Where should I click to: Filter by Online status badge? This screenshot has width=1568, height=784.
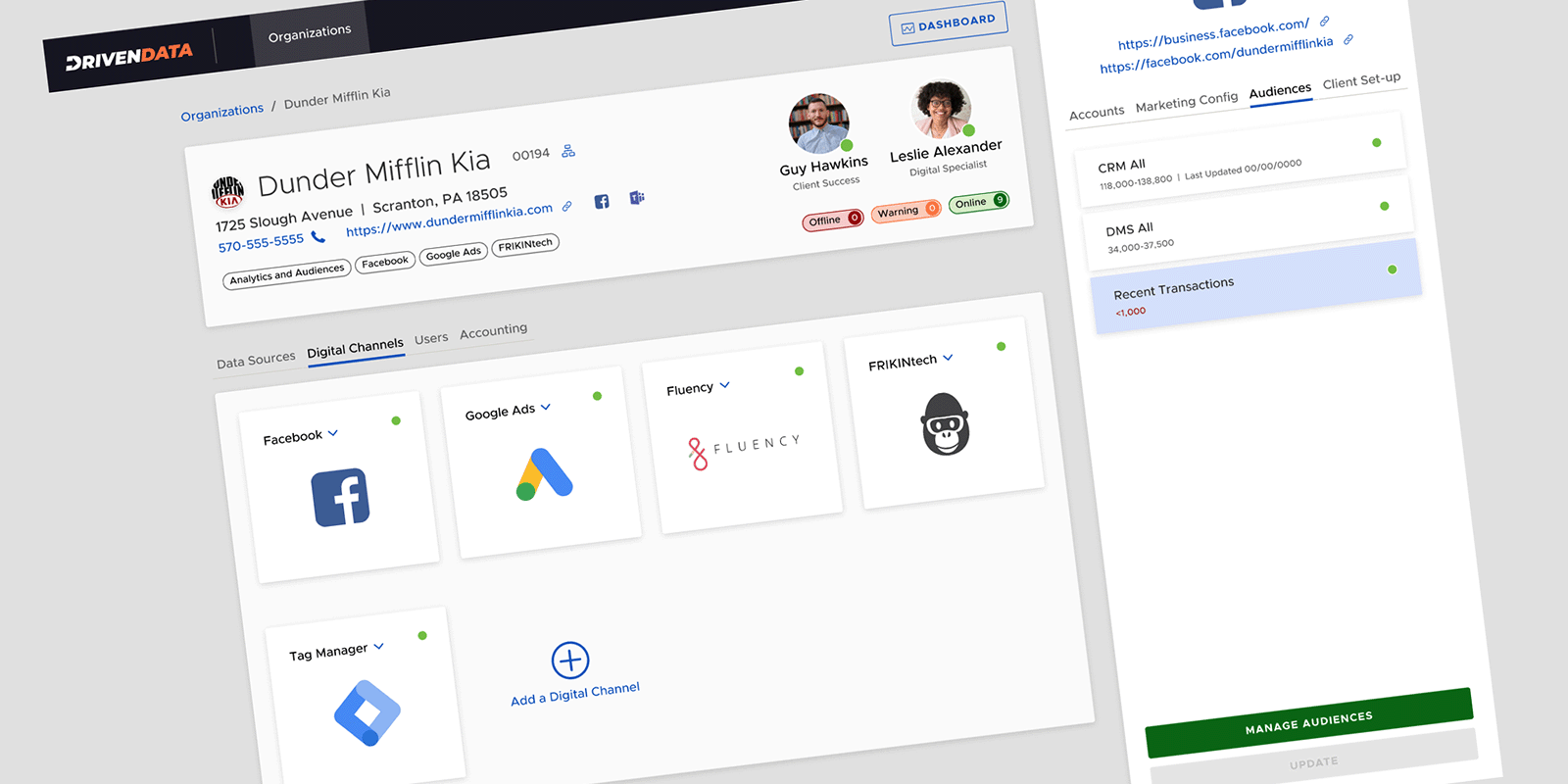pyautogui.click(x=979, y=202)
